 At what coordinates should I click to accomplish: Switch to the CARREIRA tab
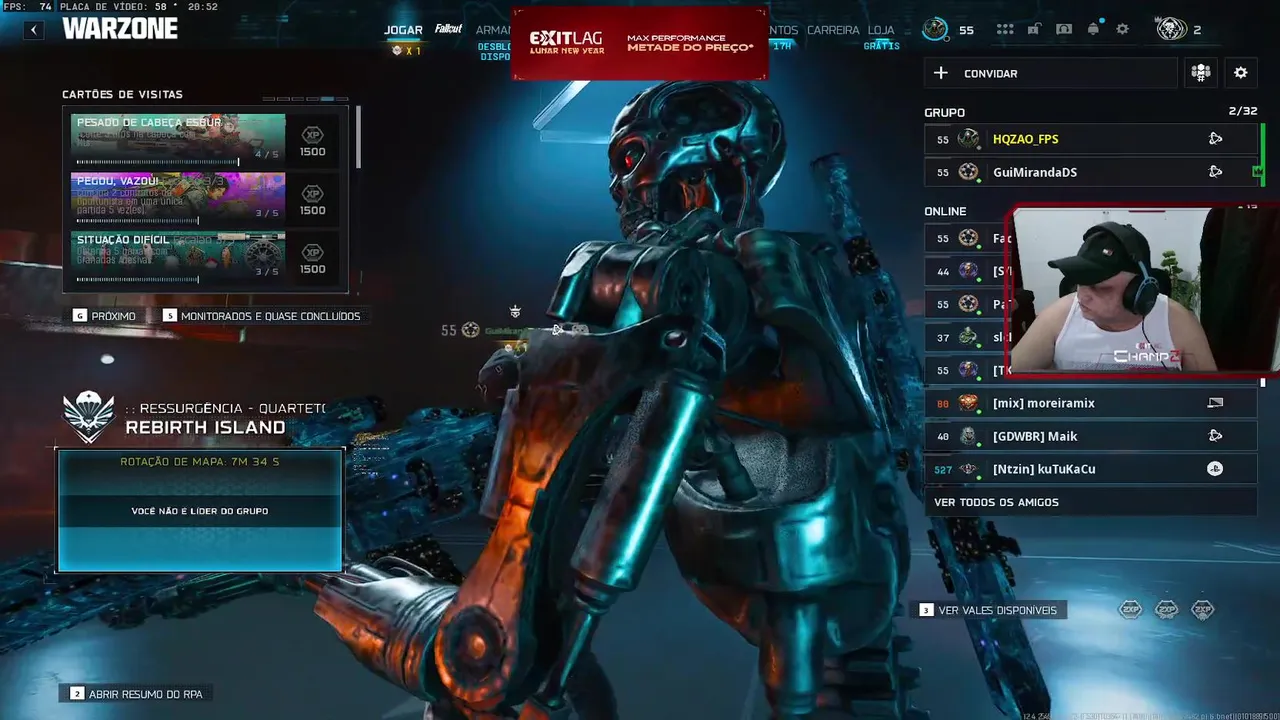tap(833, 30)
